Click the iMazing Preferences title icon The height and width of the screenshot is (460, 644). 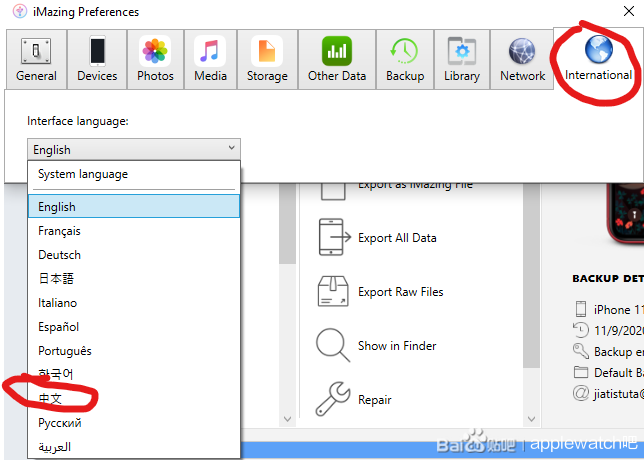(20, 11)
